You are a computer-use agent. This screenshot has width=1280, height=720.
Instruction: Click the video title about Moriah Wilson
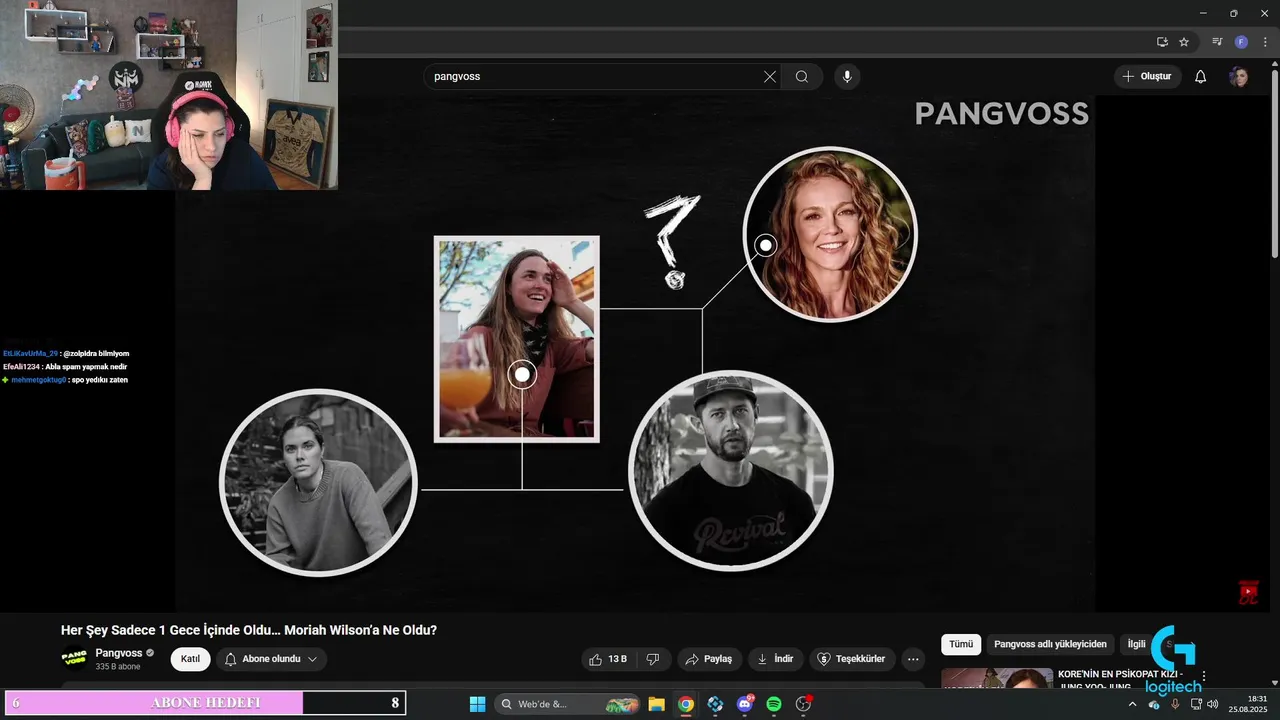(249, 630)
